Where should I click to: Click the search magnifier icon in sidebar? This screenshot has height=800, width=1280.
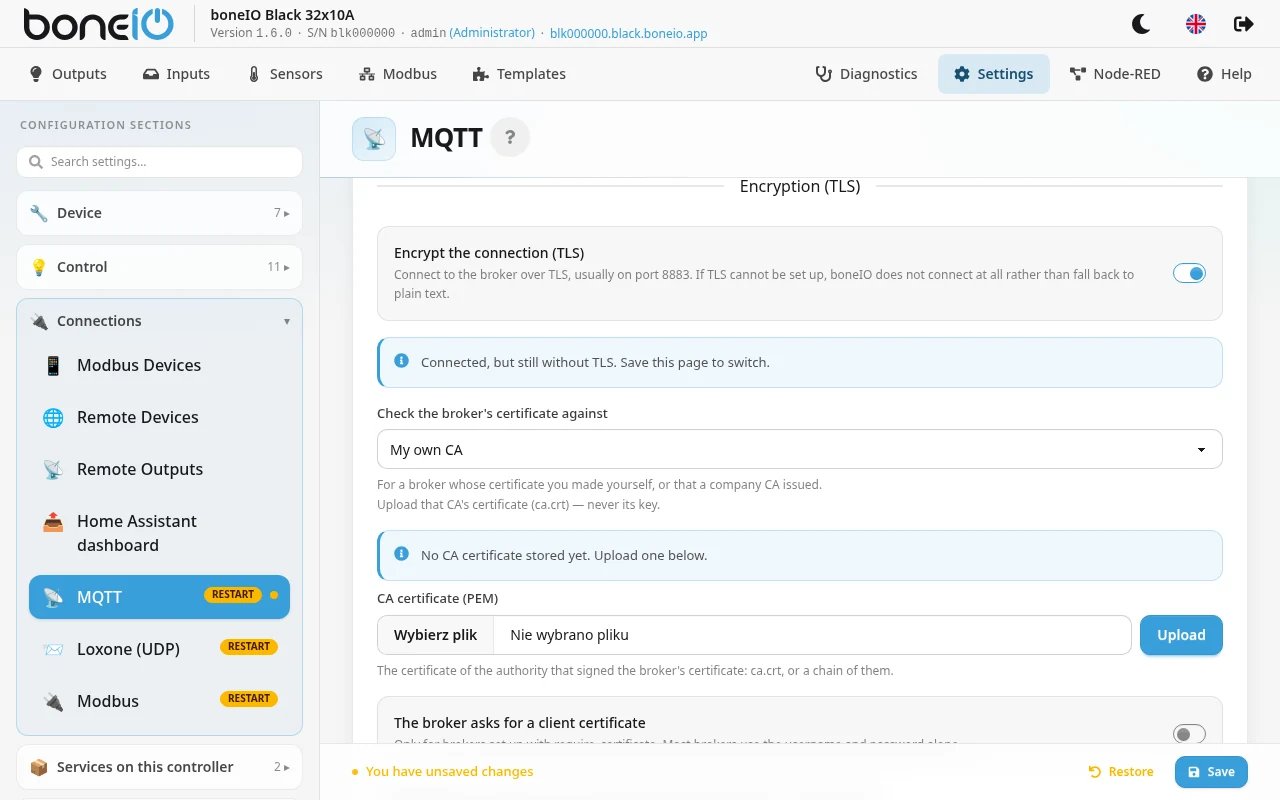[x=36, y=162]
